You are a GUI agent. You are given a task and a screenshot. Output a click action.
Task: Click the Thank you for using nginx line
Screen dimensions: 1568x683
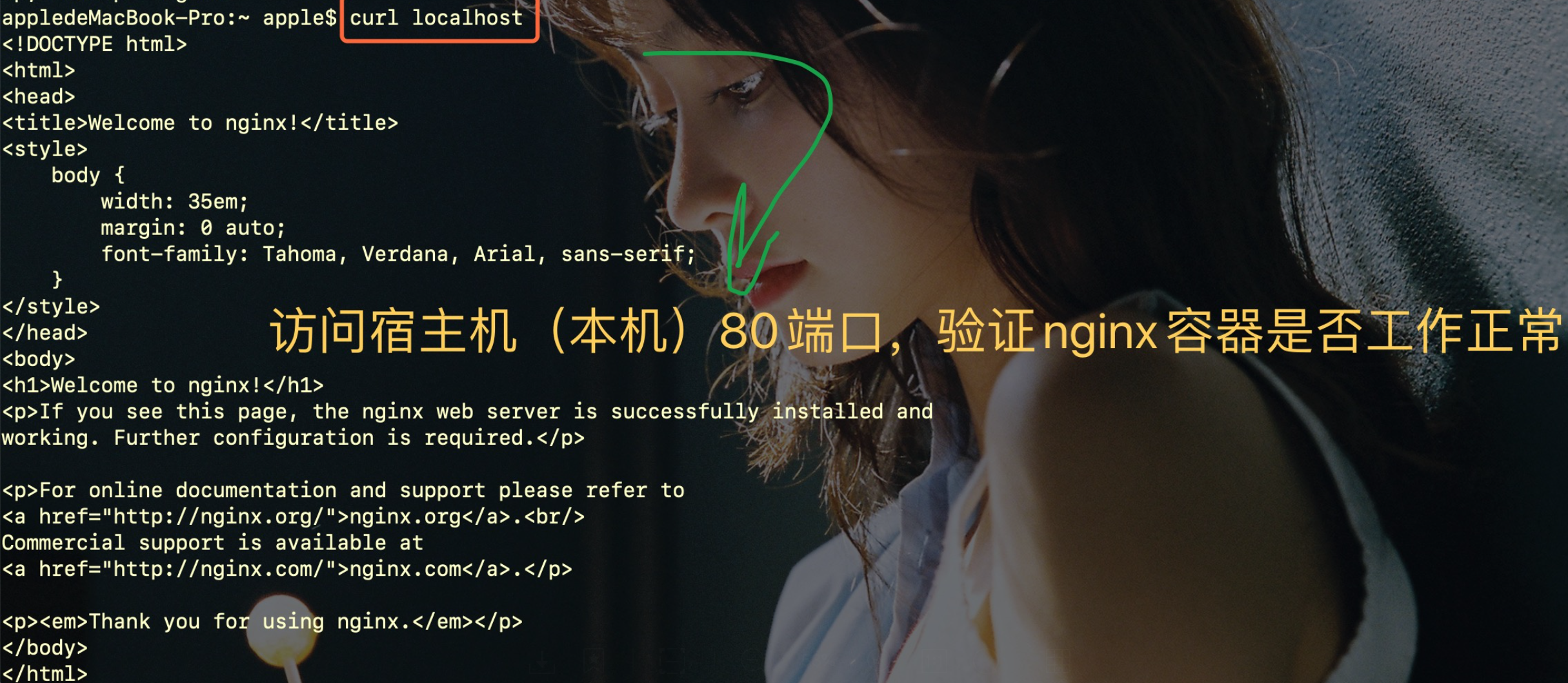pos(262,622)
